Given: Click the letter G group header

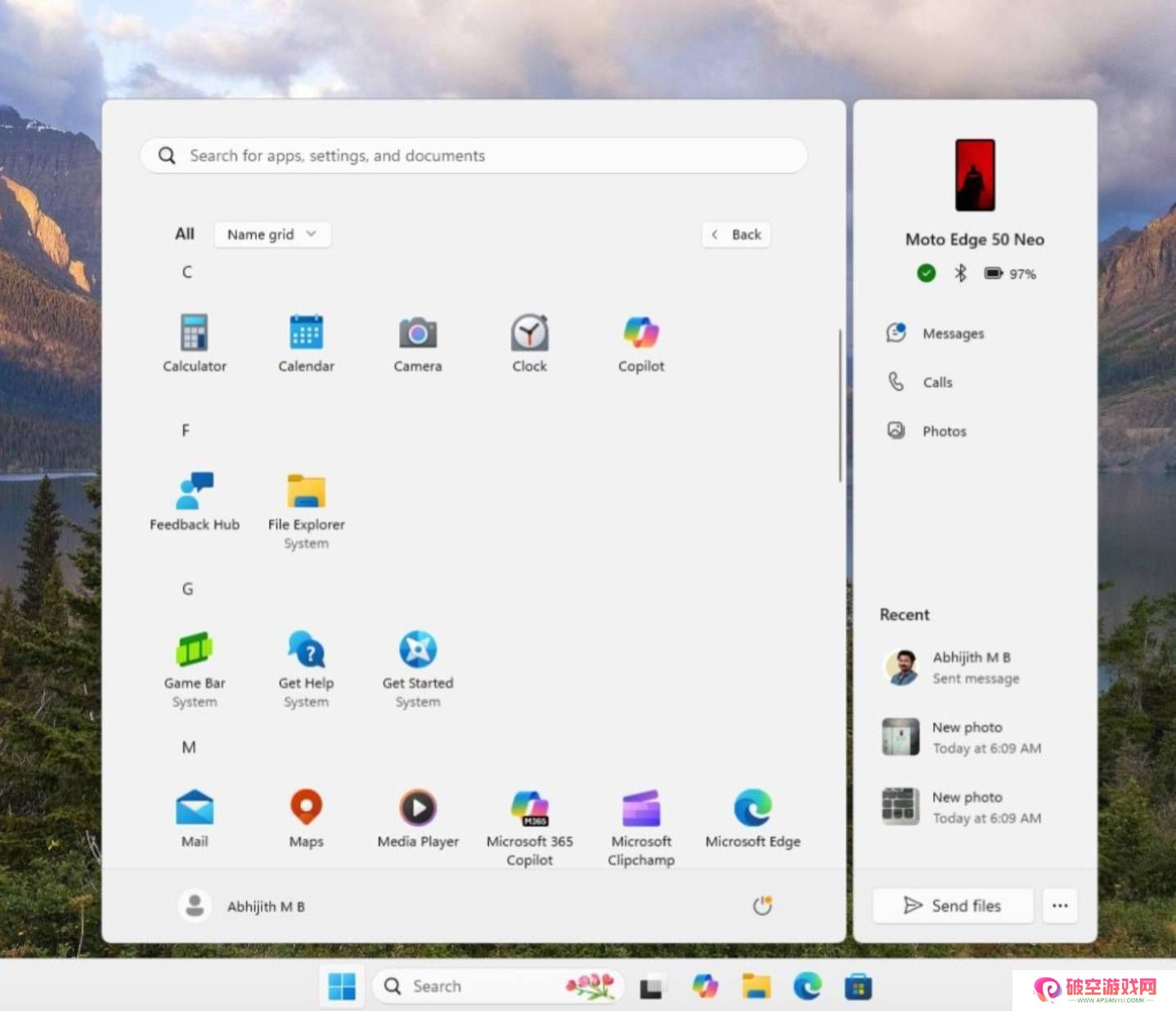Looking at the screenshot, I should tap(187, 589).
